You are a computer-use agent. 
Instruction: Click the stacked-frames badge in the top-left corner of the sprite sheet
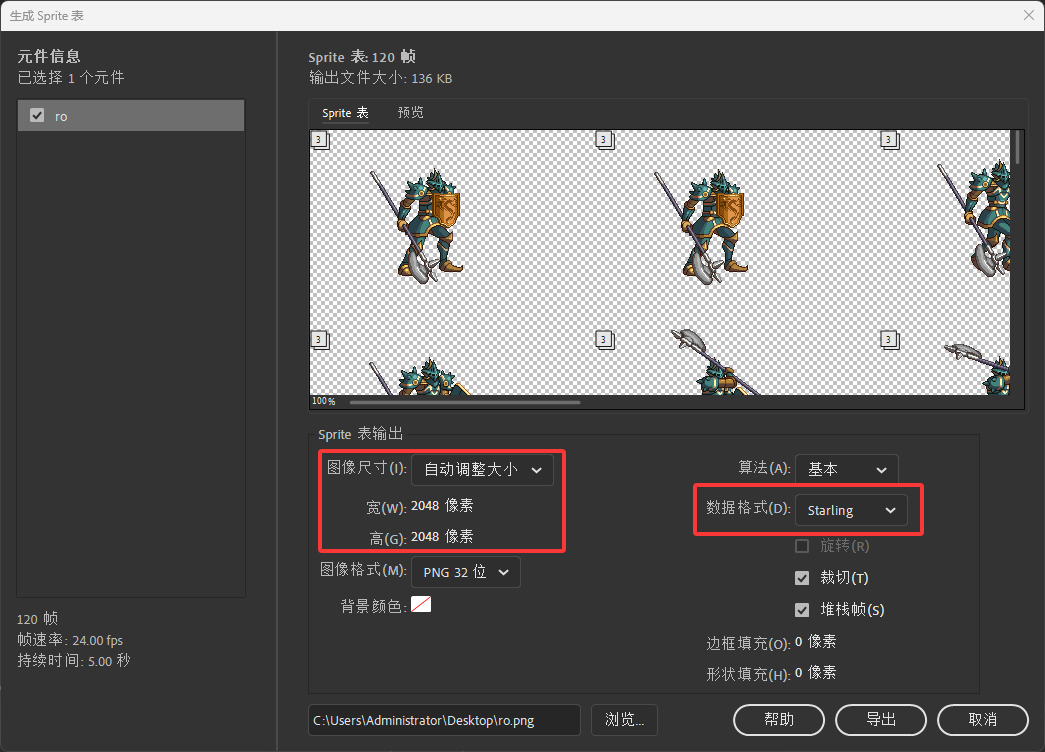click(319, 140)
